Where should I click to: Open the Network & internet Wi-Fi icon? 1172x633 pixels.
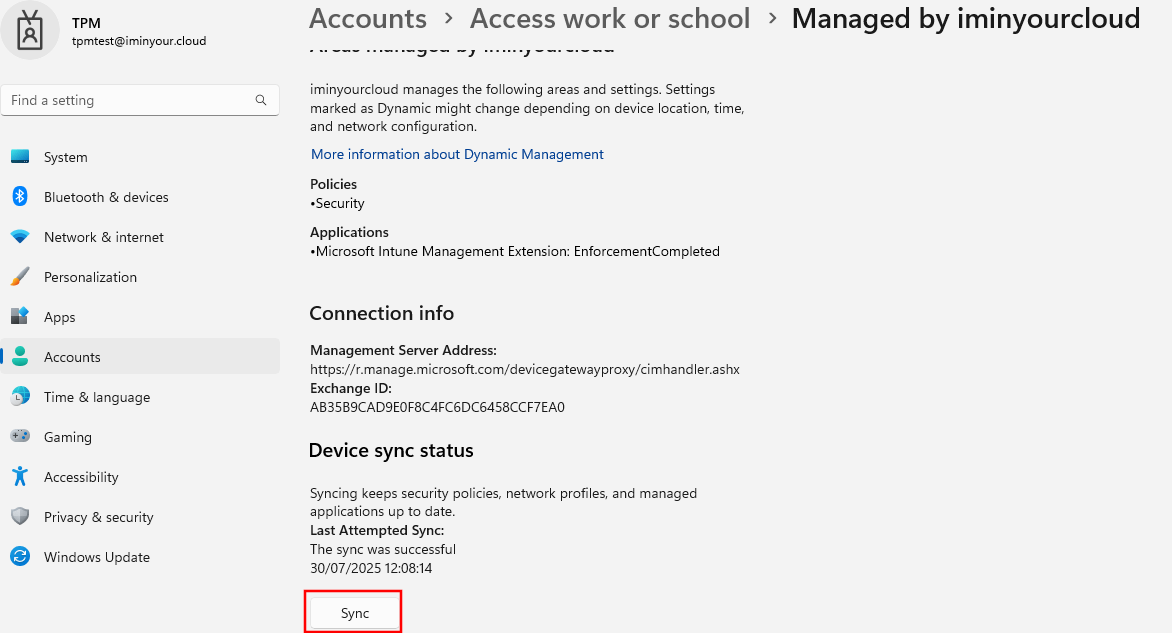pyautogui.click(x=20, y=237)
